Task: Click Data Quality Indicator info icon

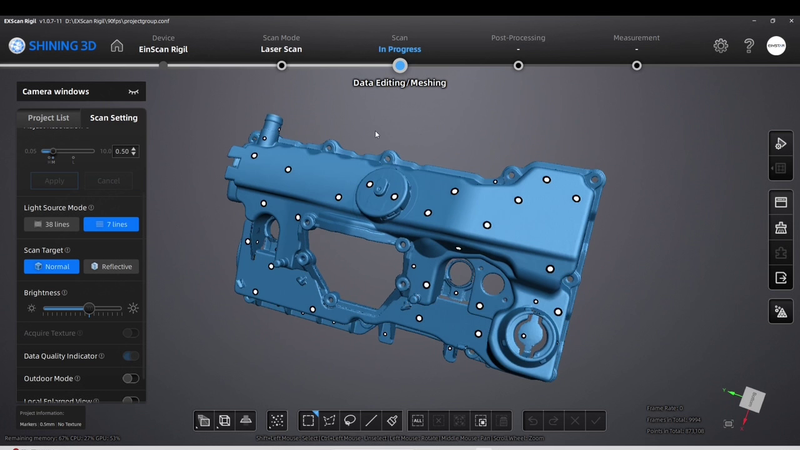Action: tap(102, 356)
